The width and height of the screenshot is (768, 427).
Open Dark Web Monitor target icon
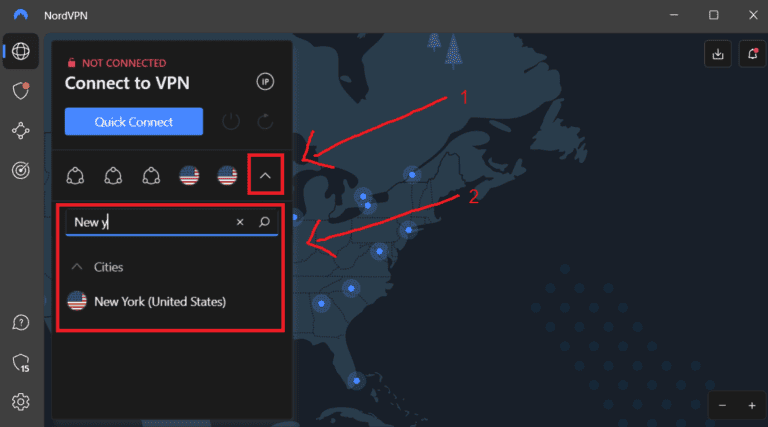pyautogui.click(x=19, y=171)
